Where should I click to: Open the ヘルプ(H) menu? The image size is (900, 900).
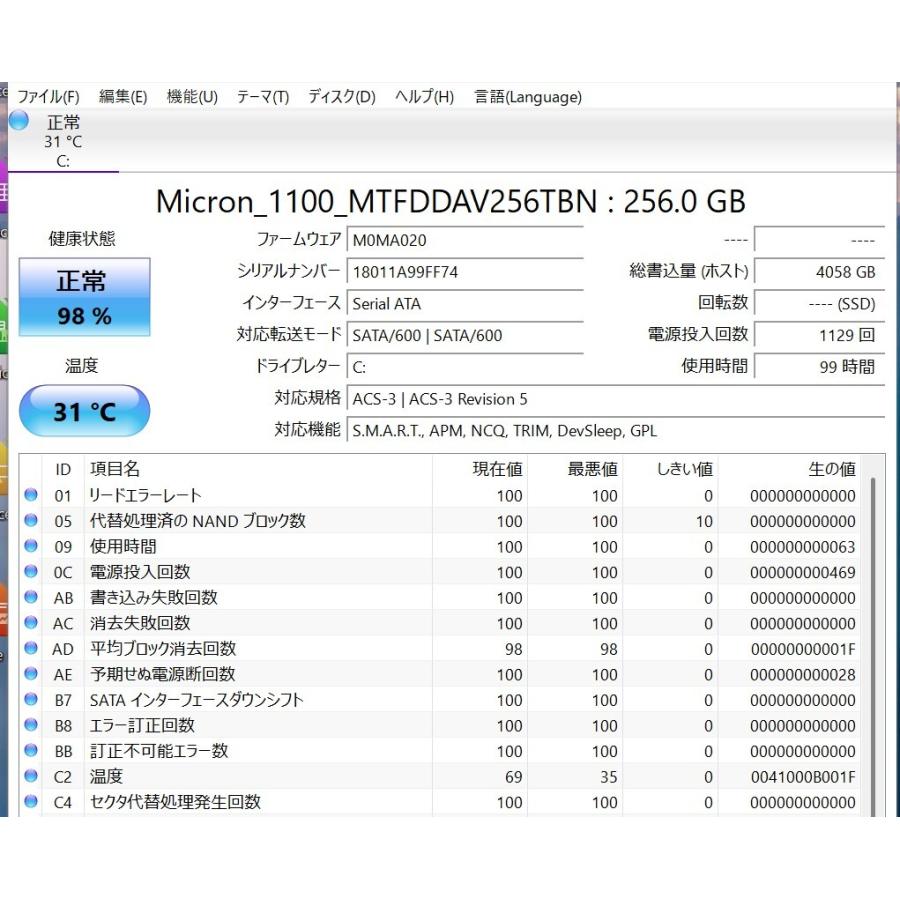pos(423,97)
